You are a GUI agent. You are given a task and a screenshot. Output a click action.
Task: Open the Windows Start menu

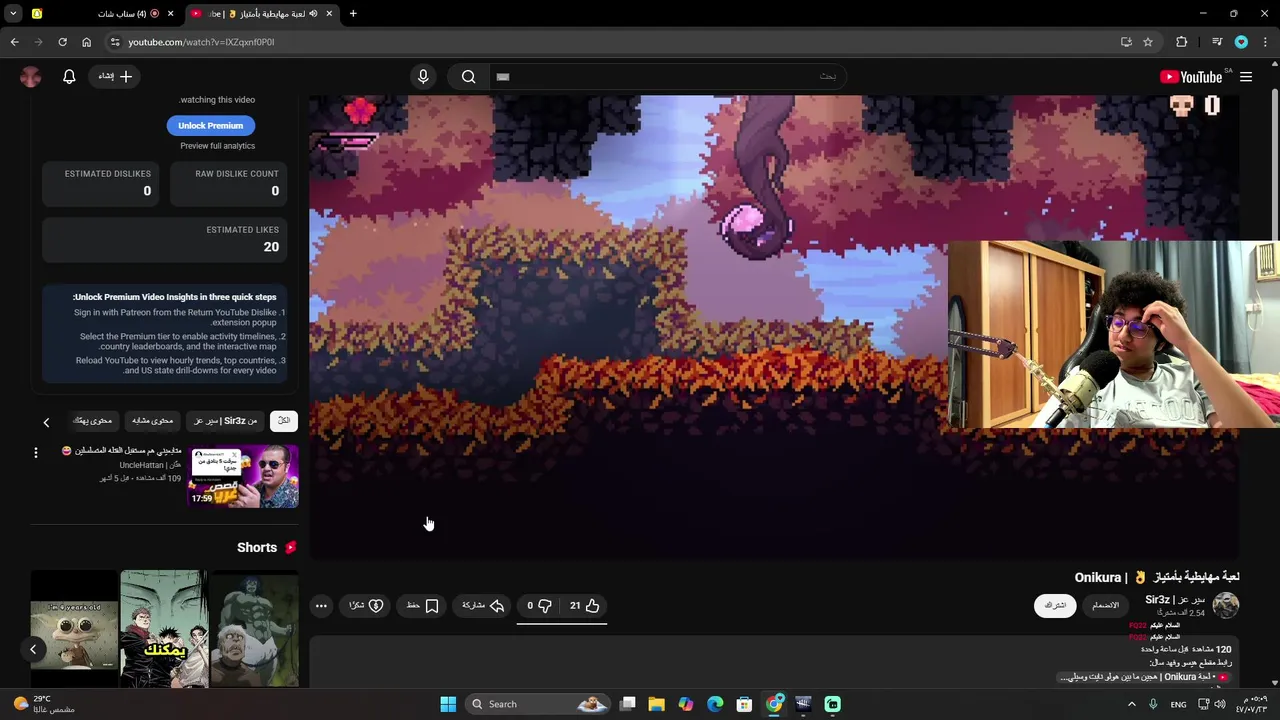(448, 704)
